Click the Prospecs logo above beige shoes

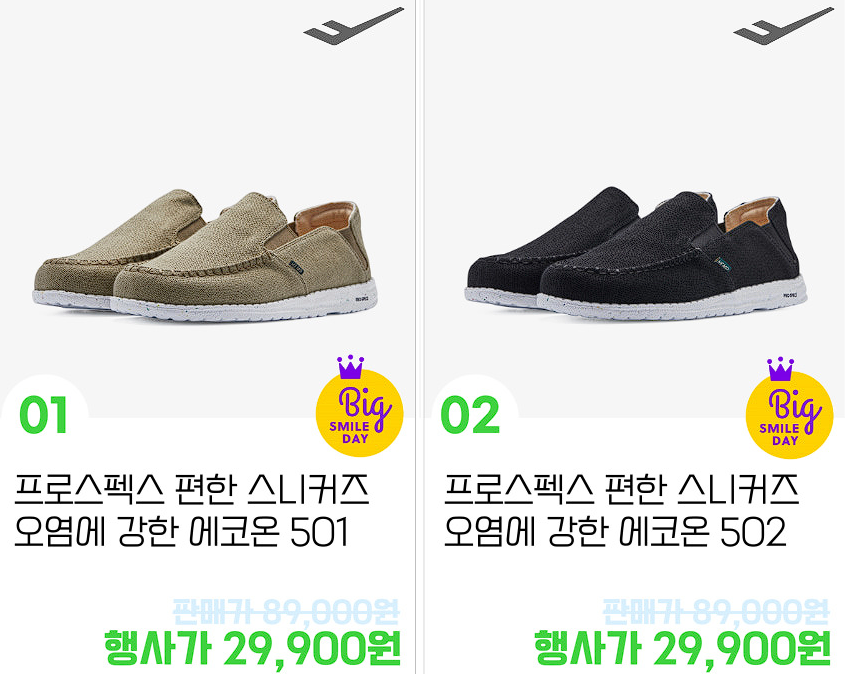coord(354,26)
